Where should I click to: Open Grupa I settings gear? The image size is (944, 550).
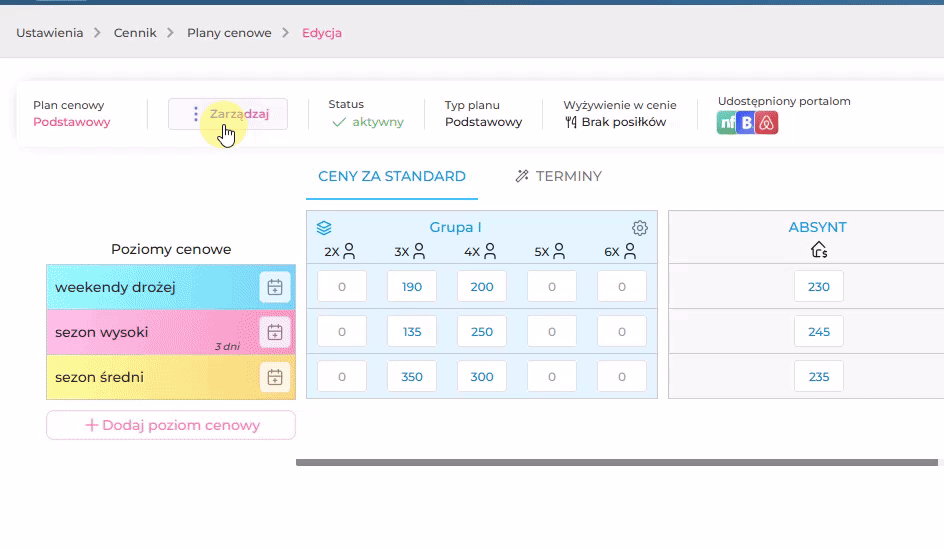point(639,228)
